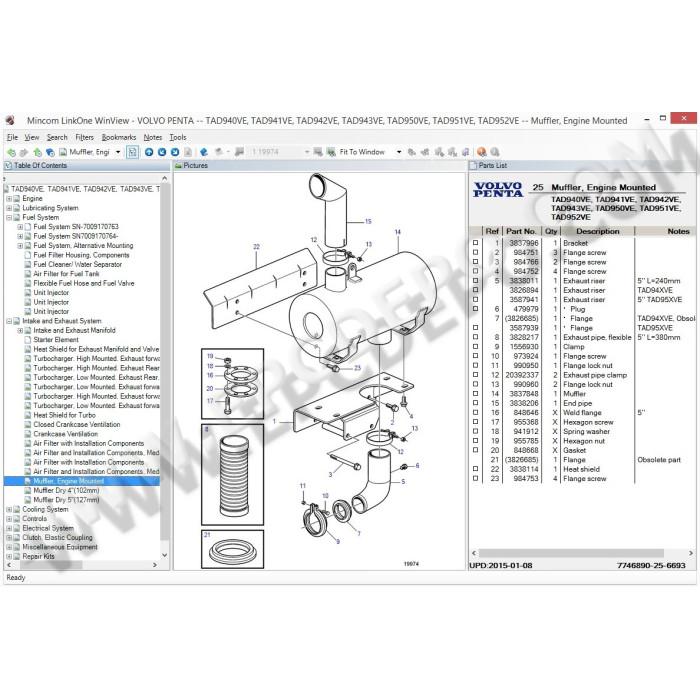
Task: Expand the Lubricating System node
Action: tap(9, 208)
